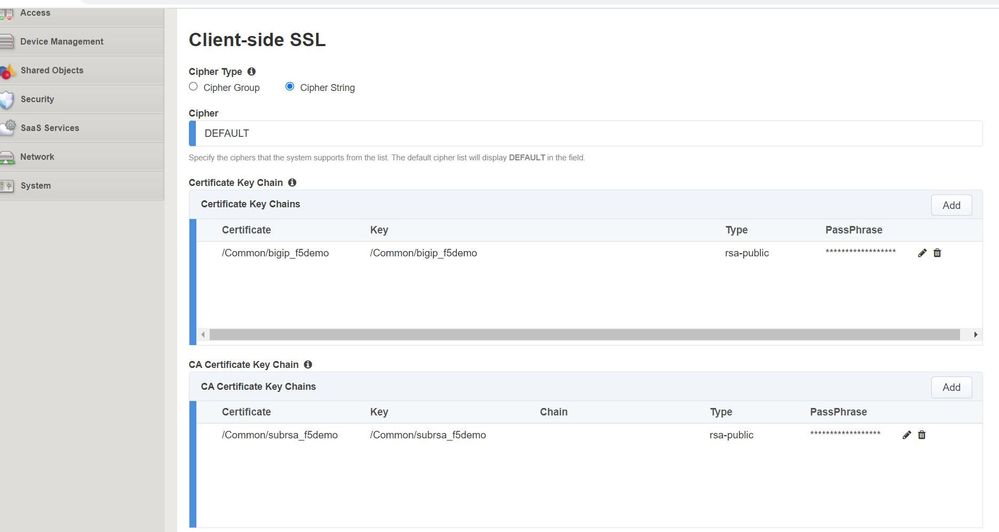
Task: Select the Cipher String radio option
Action: pyautogui.click(x=290, y=87)
